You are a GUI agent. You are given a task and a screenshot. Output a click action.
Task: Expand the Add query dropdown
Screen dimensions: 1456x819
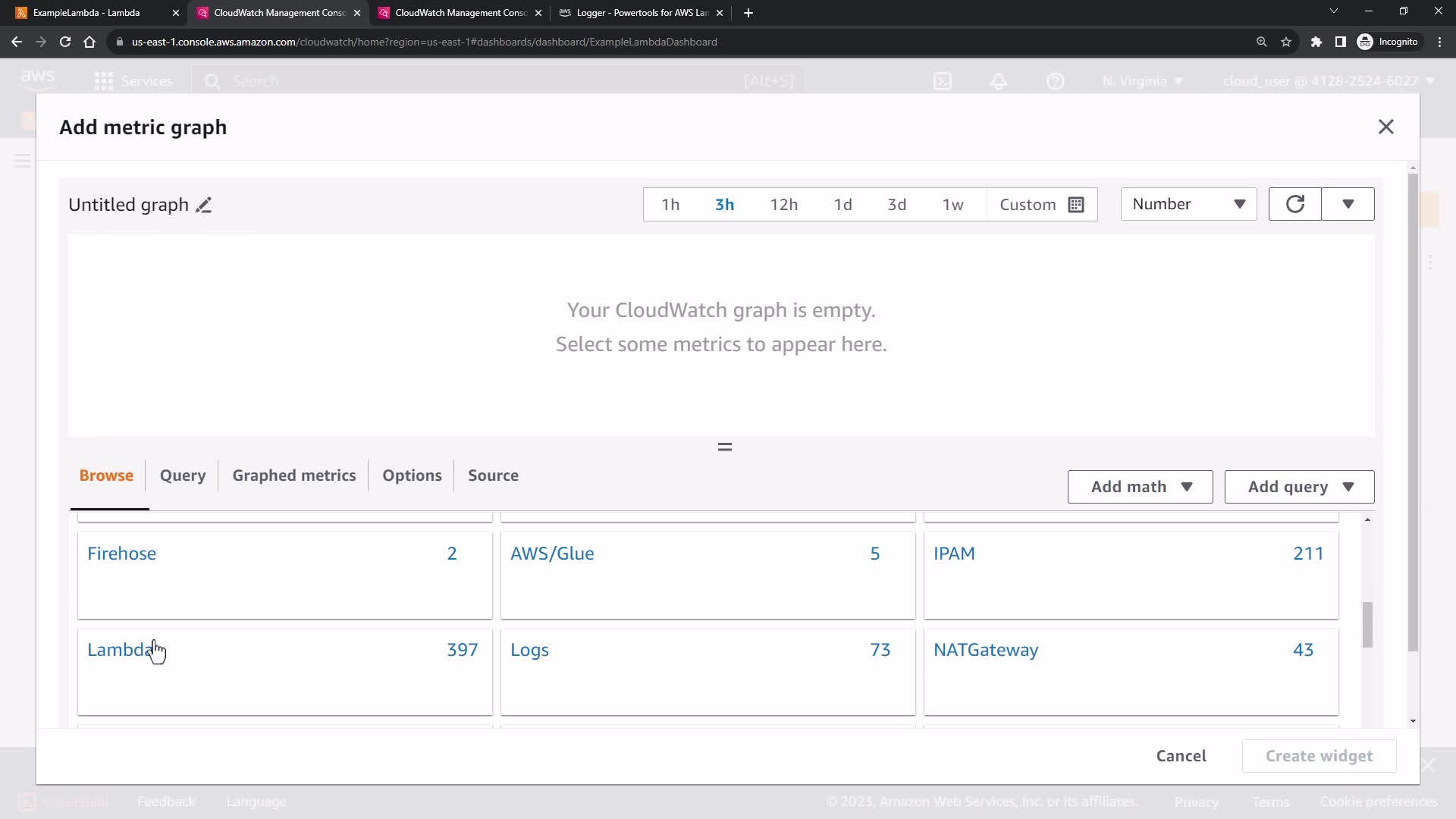coord(1299,487)
